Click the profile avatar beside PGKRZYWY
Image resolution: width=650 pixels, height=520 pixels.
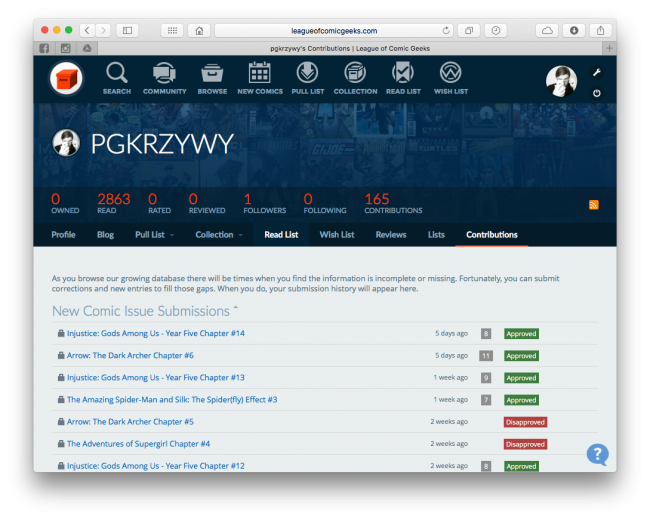66,143
